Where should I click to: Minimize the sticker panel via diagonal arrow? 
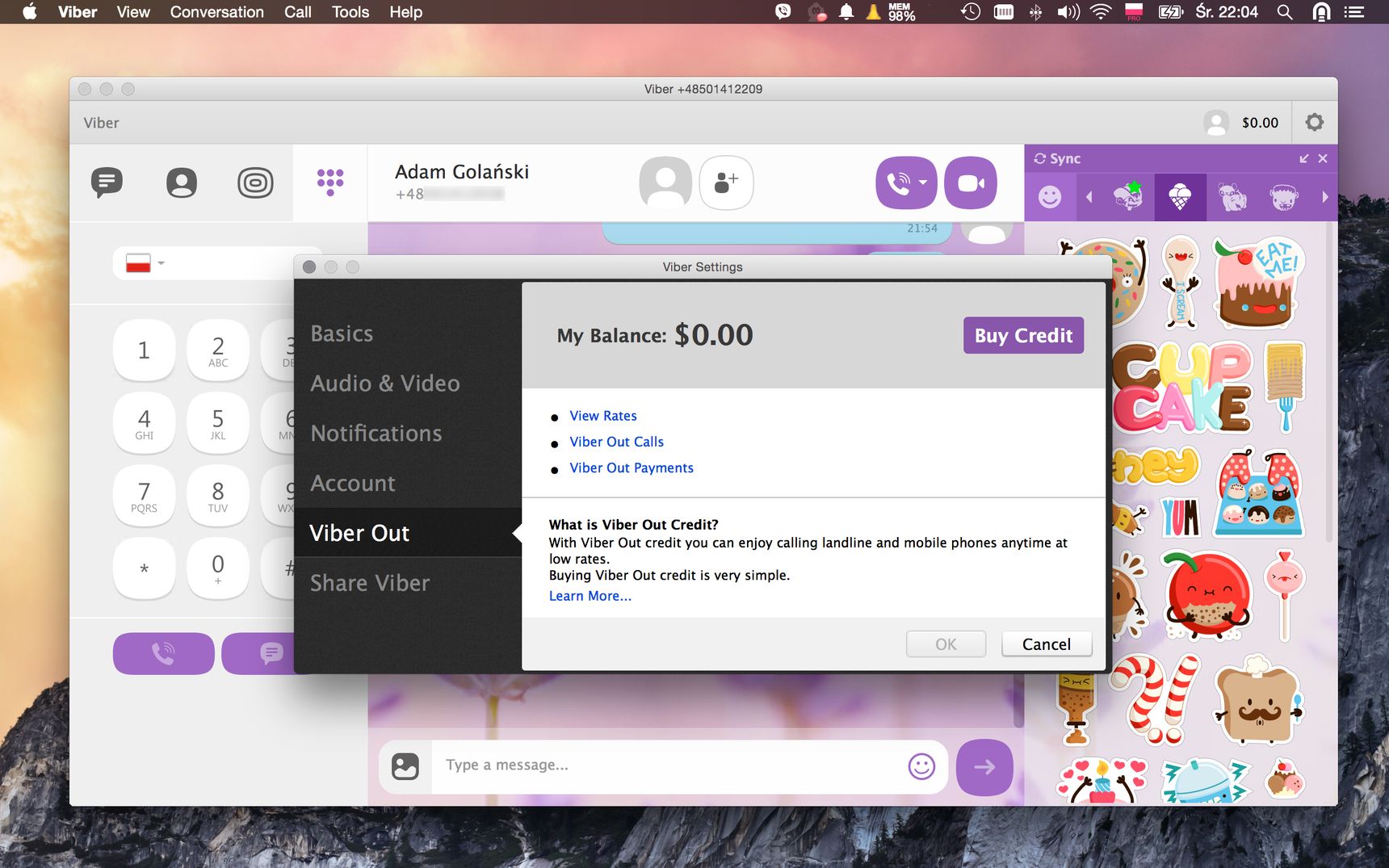click(1303, 158)
